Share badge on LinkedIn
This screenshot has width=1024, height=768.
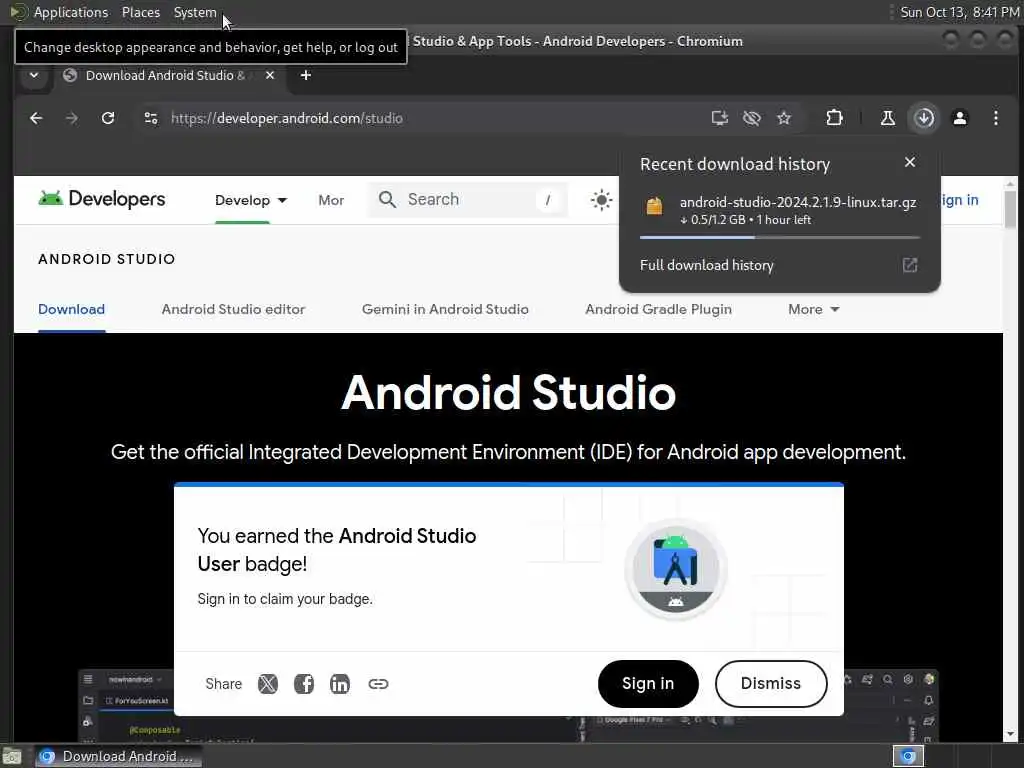(x=340, y=684)
